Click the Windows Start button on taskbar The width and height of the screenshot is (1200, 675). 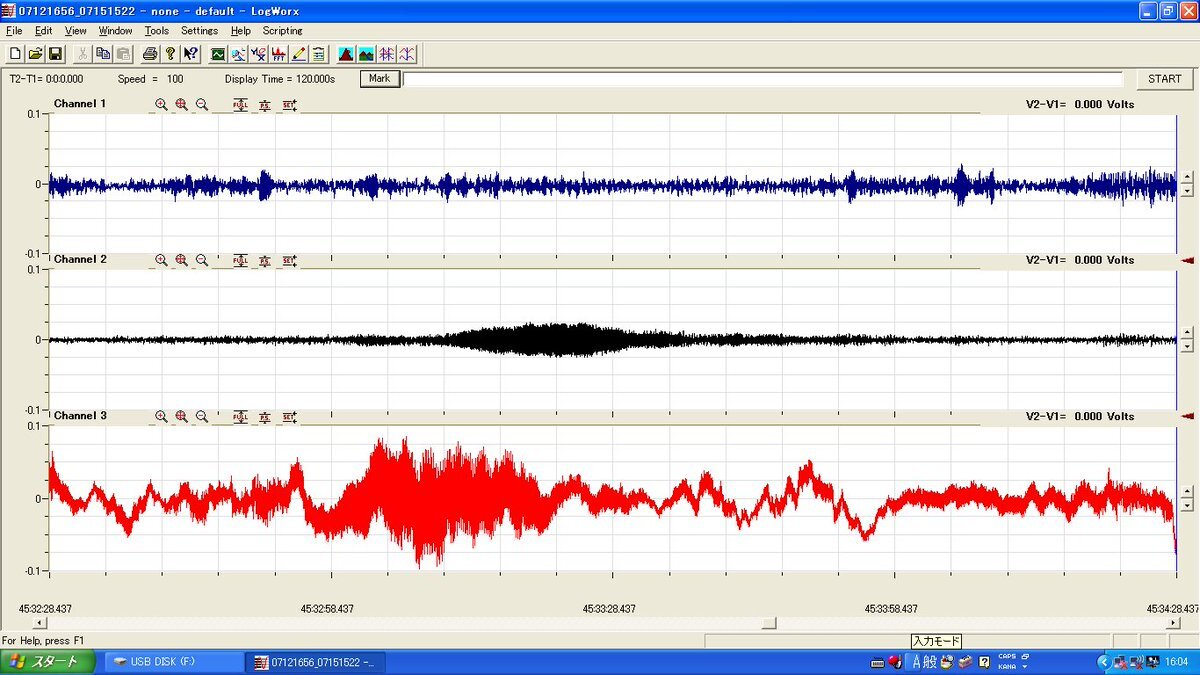[x=47, y=662]
